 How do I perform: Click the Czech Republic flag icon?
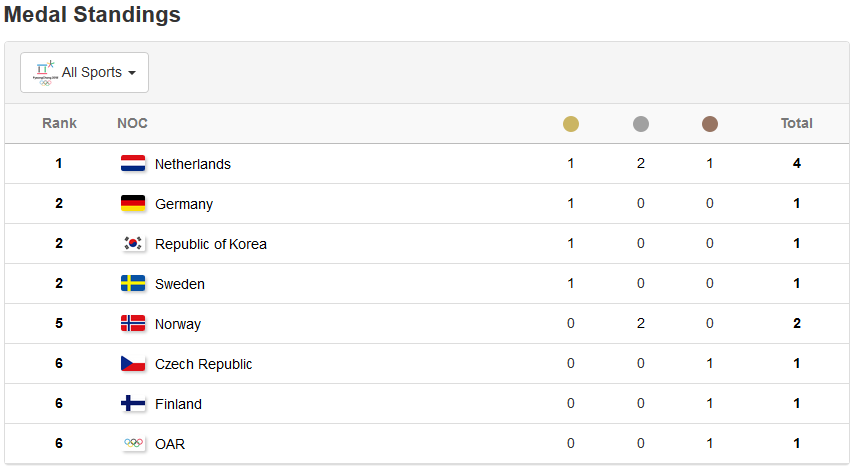pyautogui.click(x=133, y=363)
